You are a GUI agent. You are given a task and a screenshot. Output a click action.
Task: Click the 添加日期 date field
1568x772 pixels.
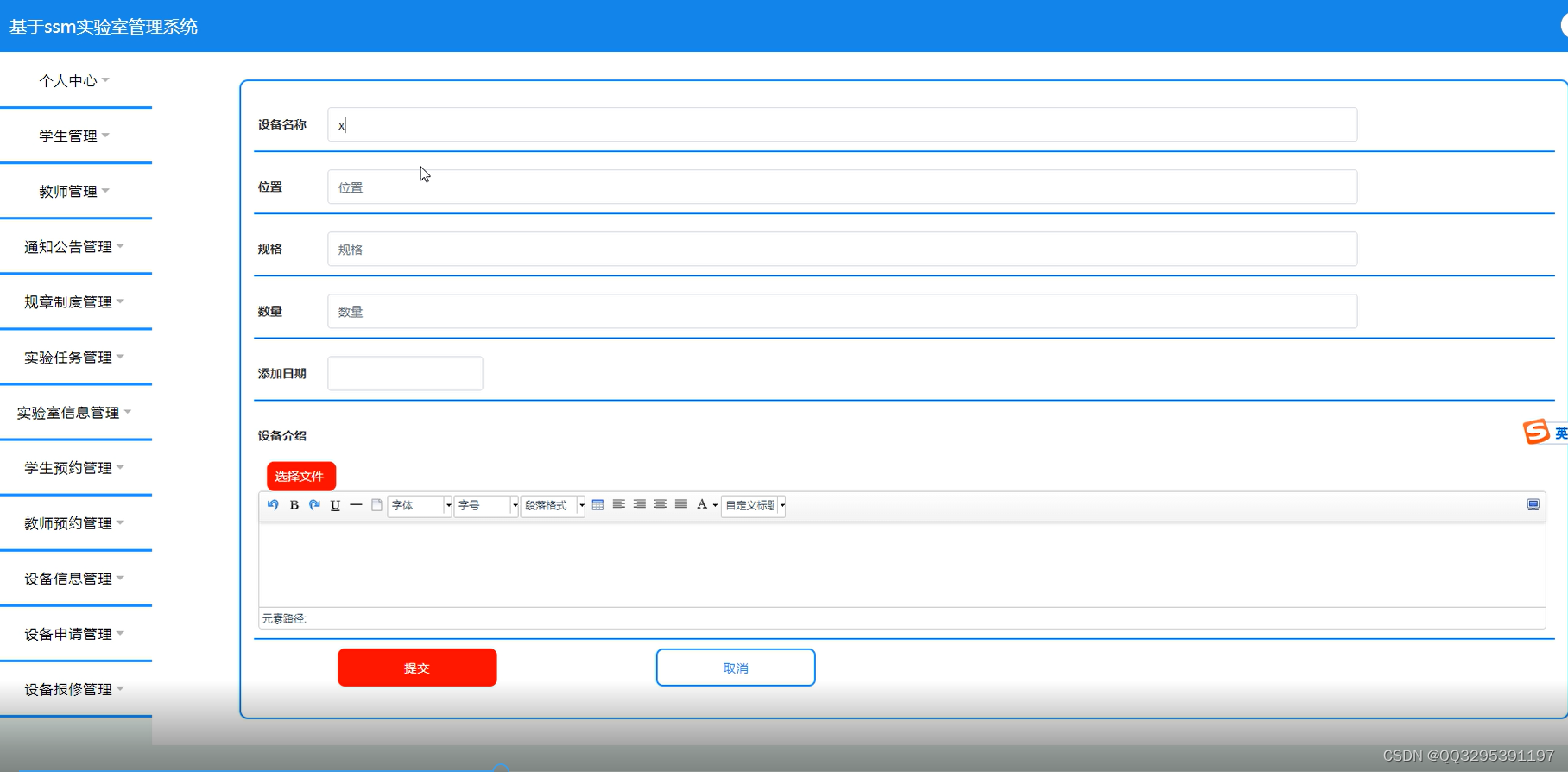tap(405, 373)
